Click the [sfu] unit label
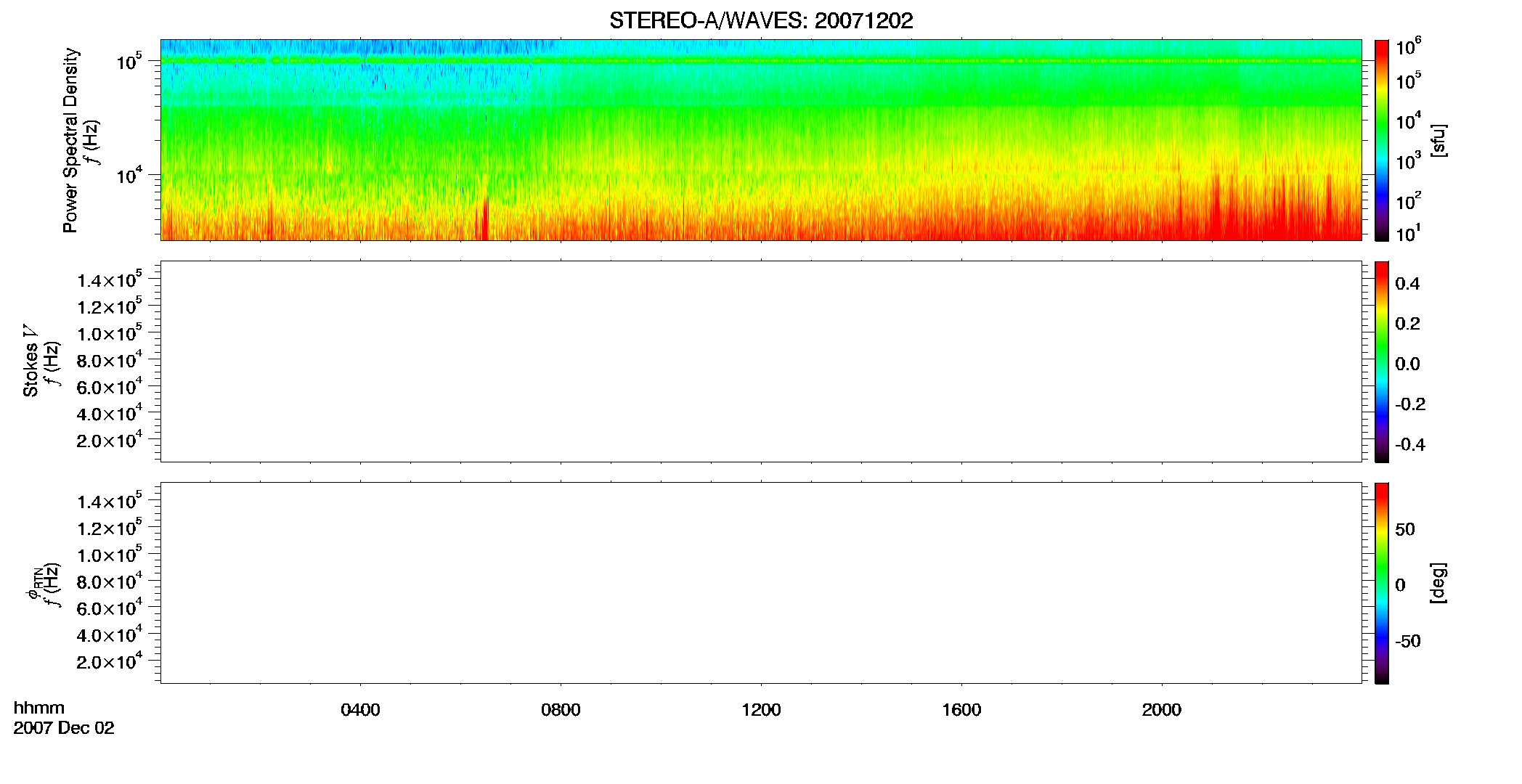This screenshot has width=1522, height=784. click(x=1438, y=140)
